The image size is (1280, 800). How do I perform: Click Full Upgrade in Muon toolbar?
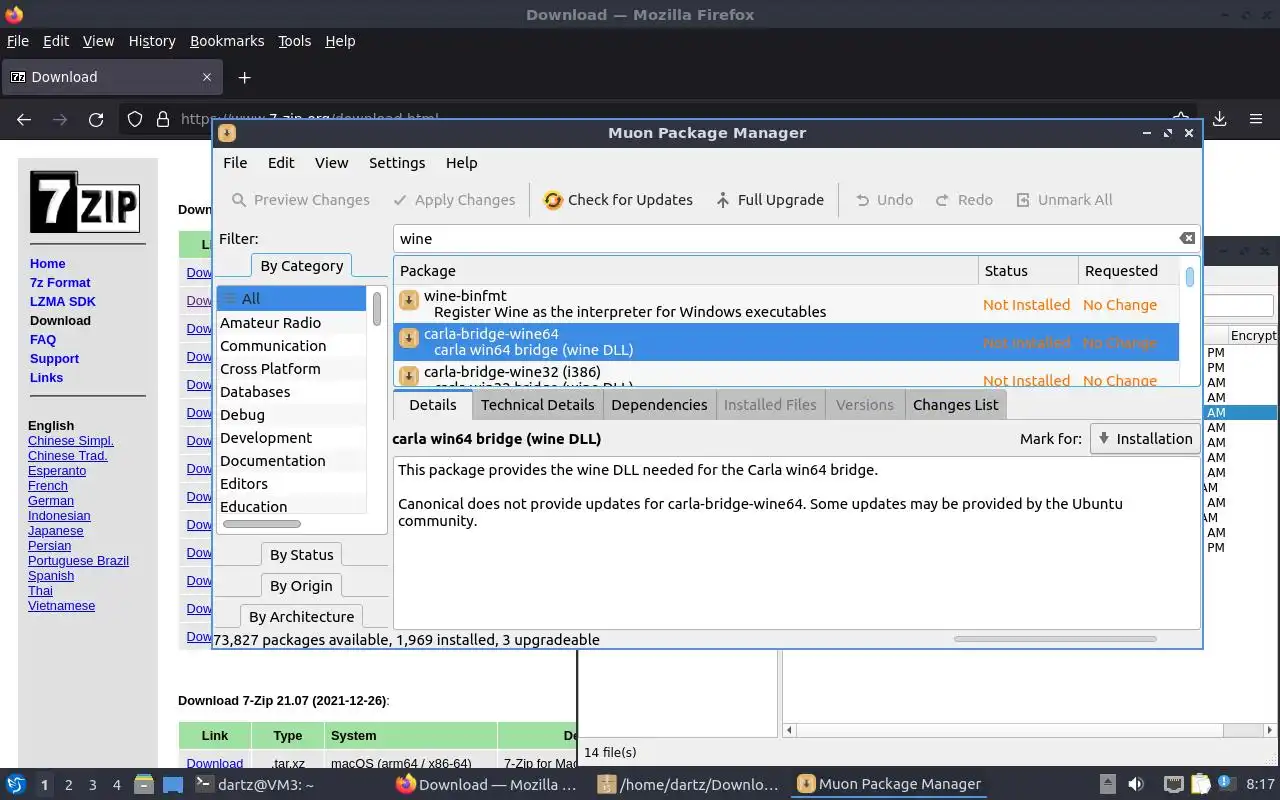(769, 200)
